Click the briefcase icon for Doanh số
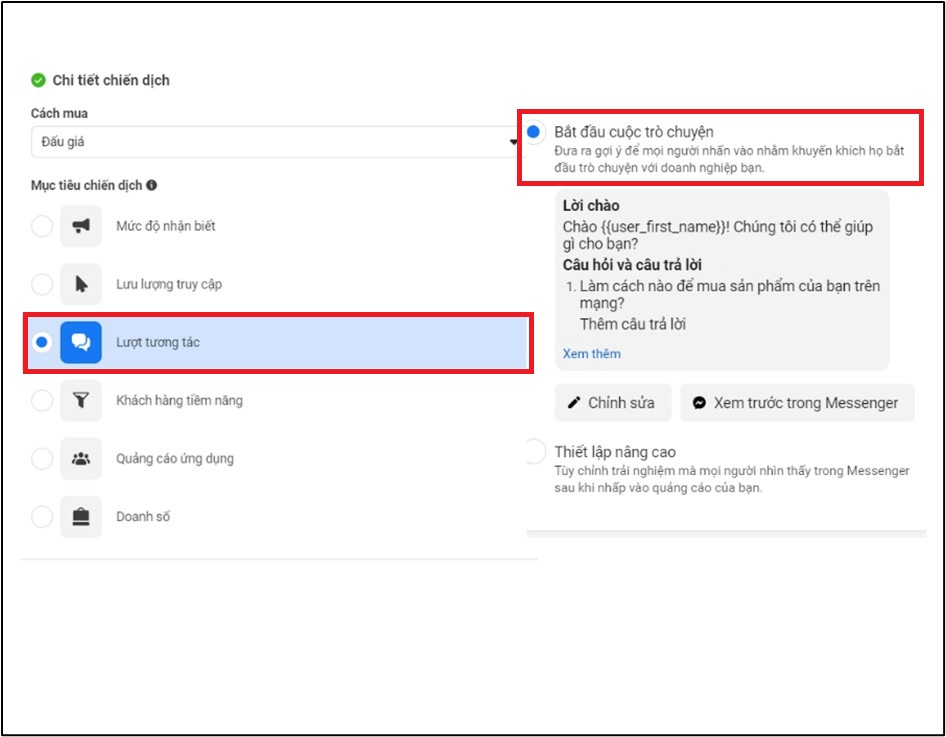This screenshot has height=737, width=946. click(81, 516)
